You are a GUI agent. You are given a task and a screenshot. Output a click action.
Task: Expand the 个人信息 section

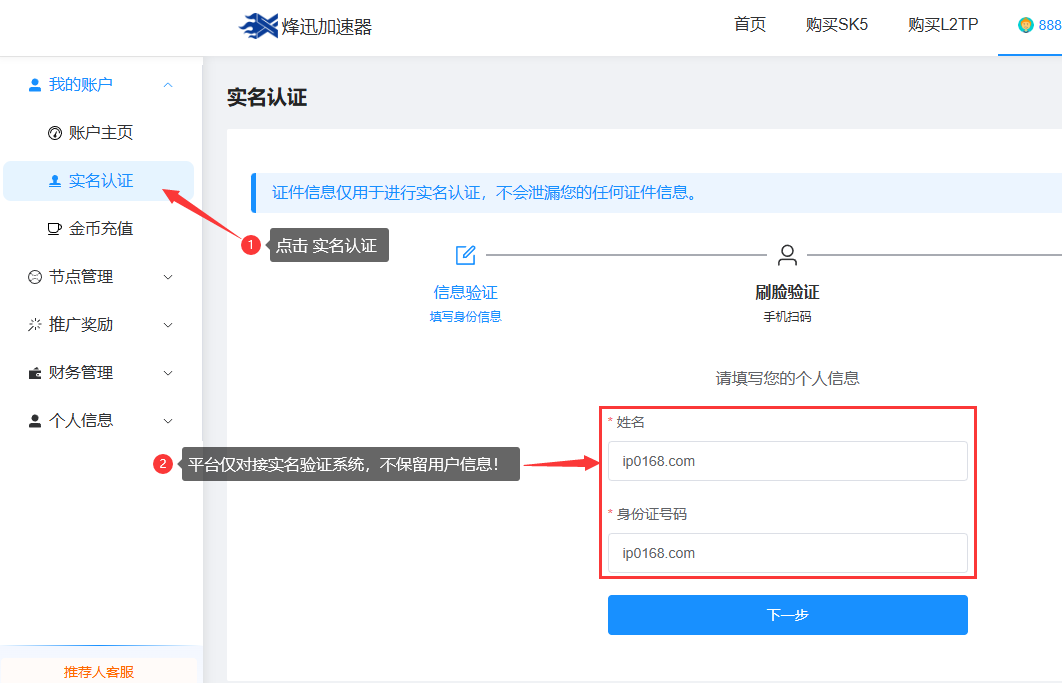[x=167, y=420]
